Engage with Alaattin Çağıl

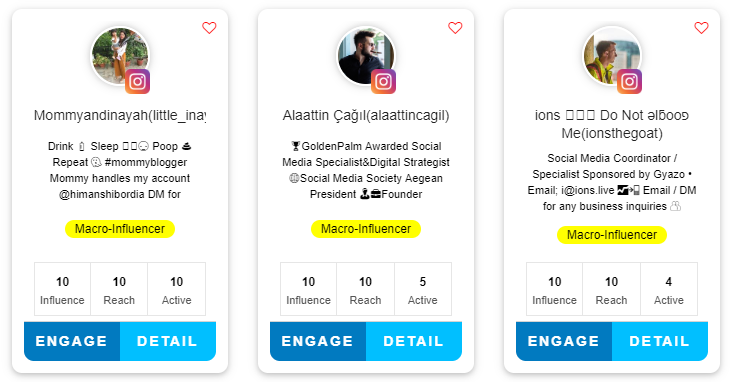(x=318, y=341)
